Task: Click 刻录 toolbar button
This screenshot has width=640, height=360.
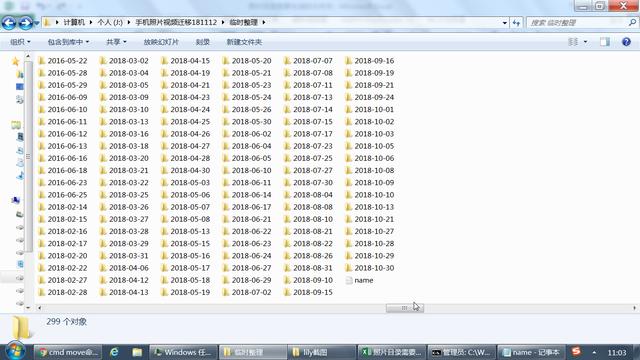Action: pos(203,42)
